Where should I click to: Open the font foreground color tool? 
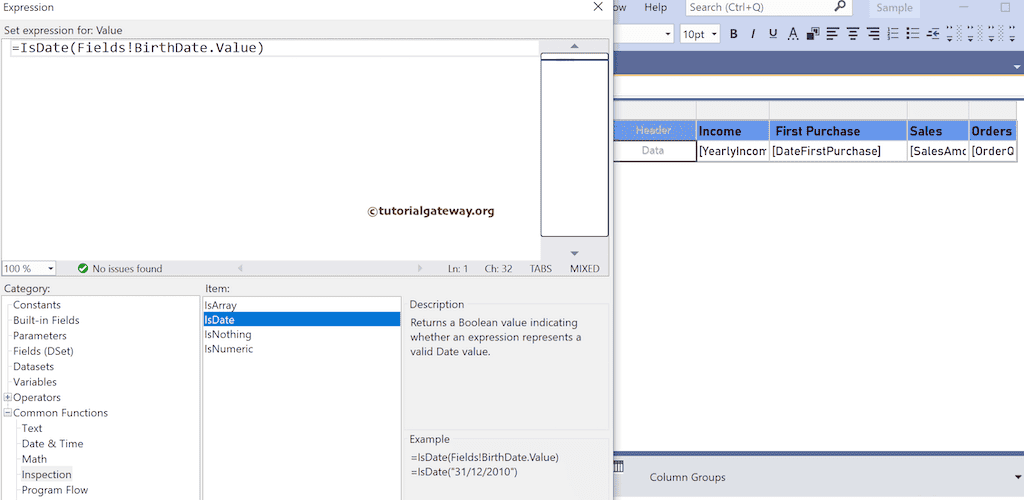point(793,34)
